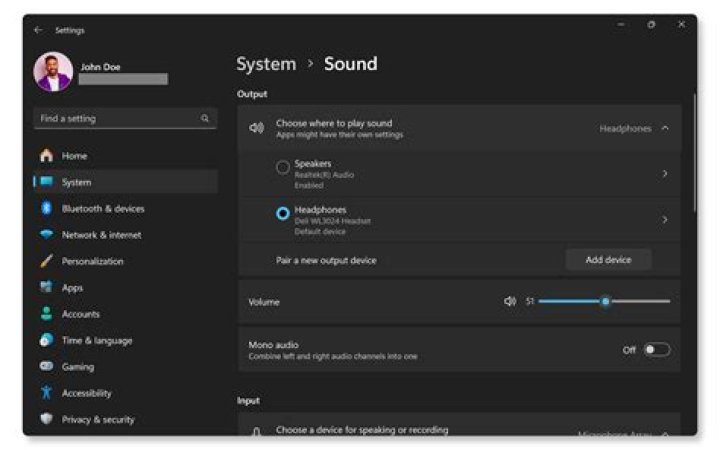Open Speakers properties chevron arrow
The image size is (720, 450).
point(665,174)
